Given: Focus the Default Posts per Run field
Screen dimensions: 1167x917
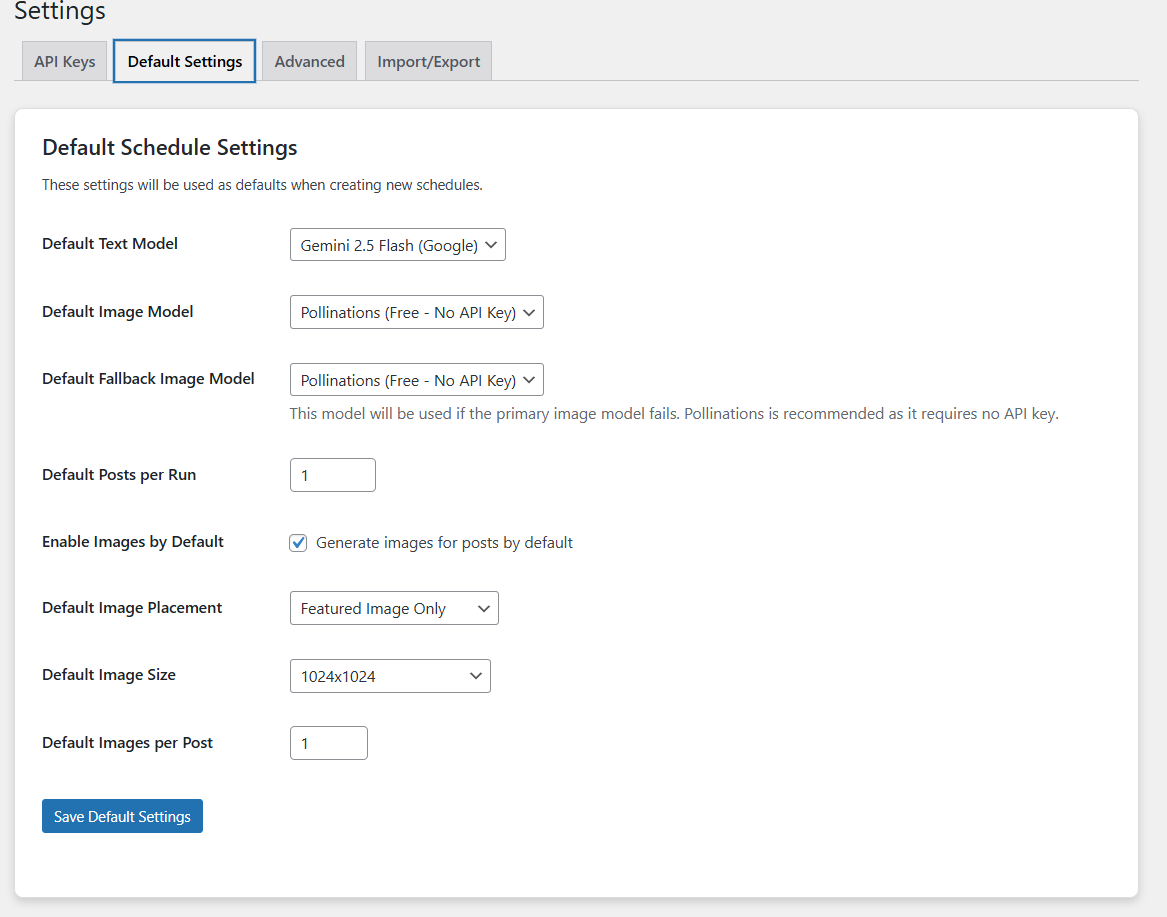Looking at the screenshot, I should (332, 475).
